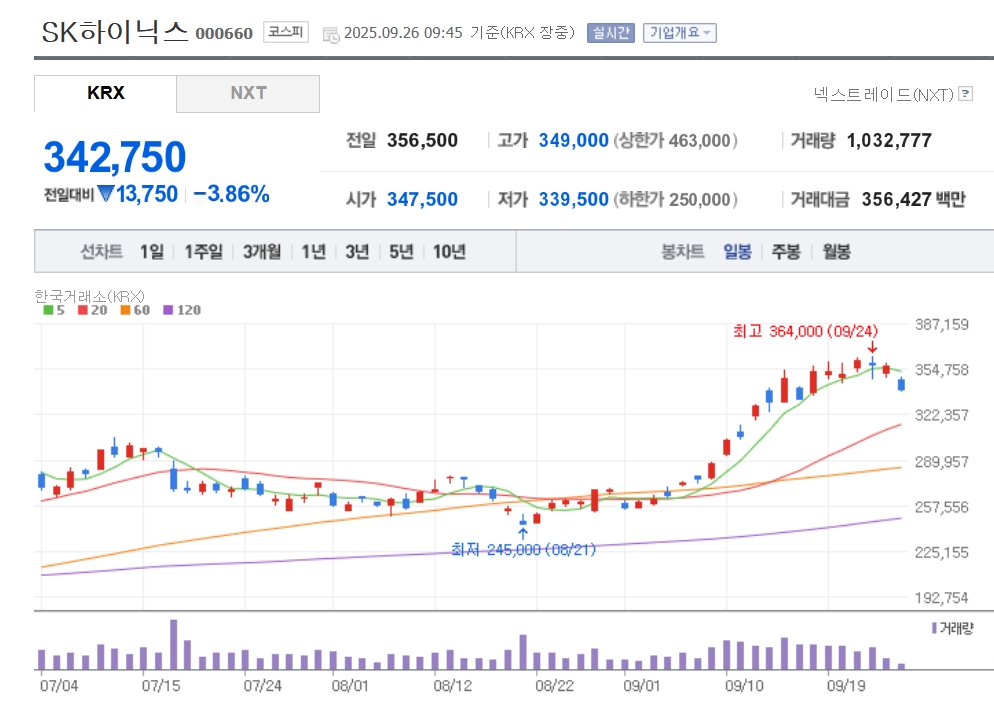The height and width of the screenshot is (720, 994).
Task: Click the purple 거래량 legend icon
Action: click(934, 628)
